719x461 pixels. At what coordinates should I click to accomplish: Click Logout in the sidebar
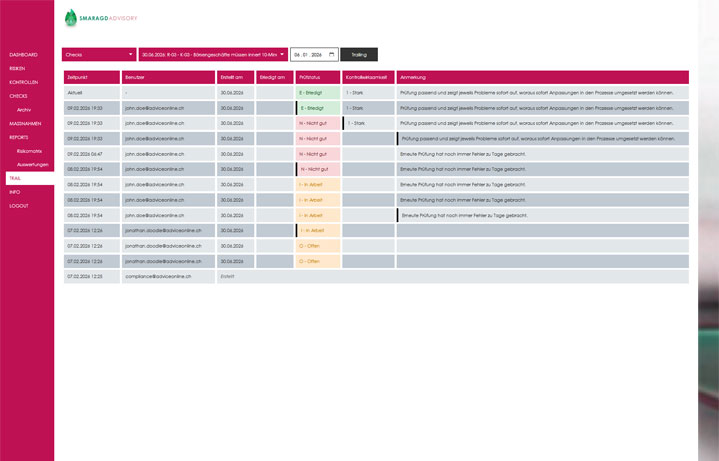19,205
